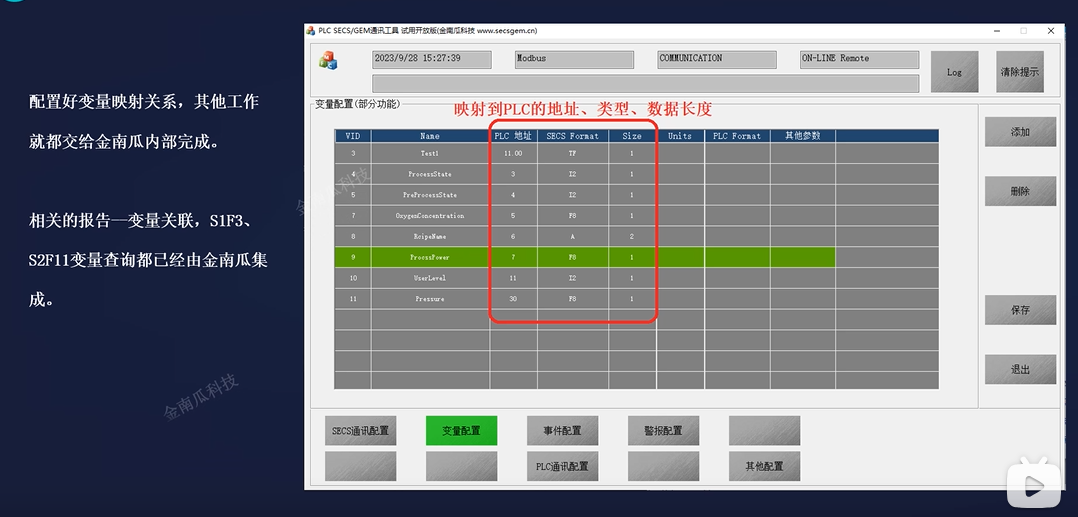
Task: Click the PLC address cell 11.00
Action: [514, 153]
